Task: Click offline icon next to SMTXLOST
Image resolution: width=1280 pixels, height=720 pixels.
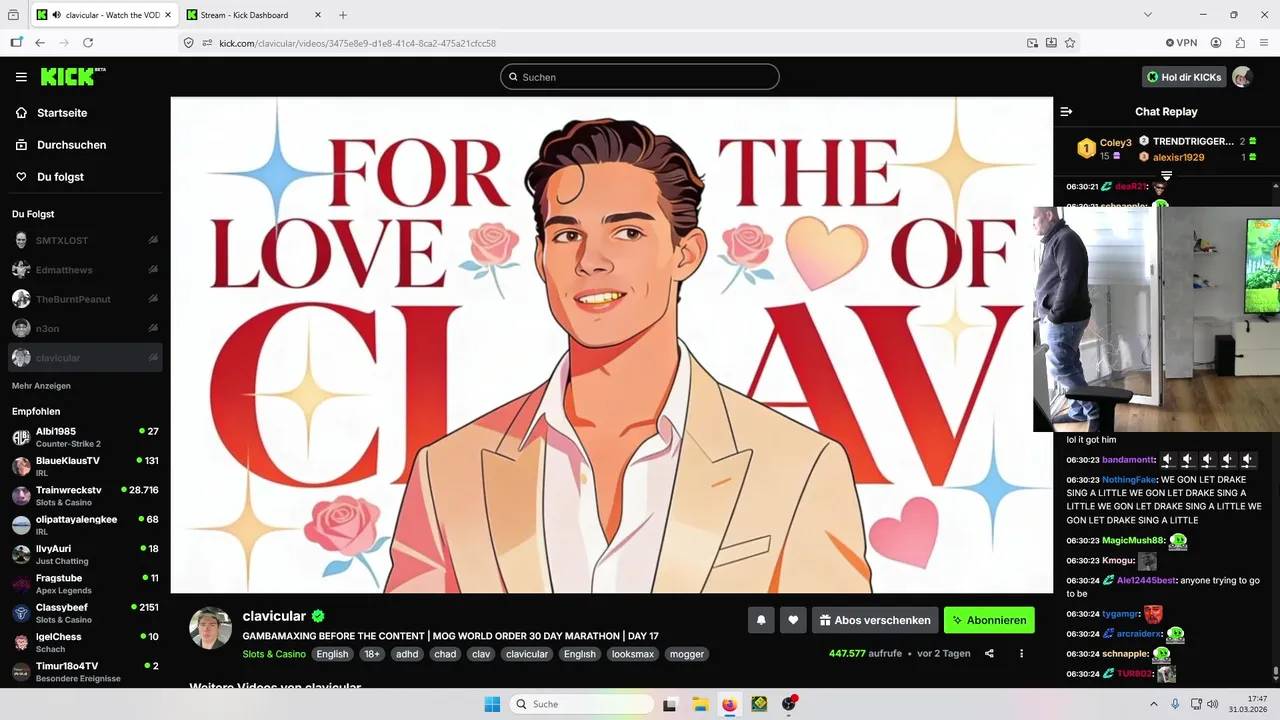Action: coord(153,241)
